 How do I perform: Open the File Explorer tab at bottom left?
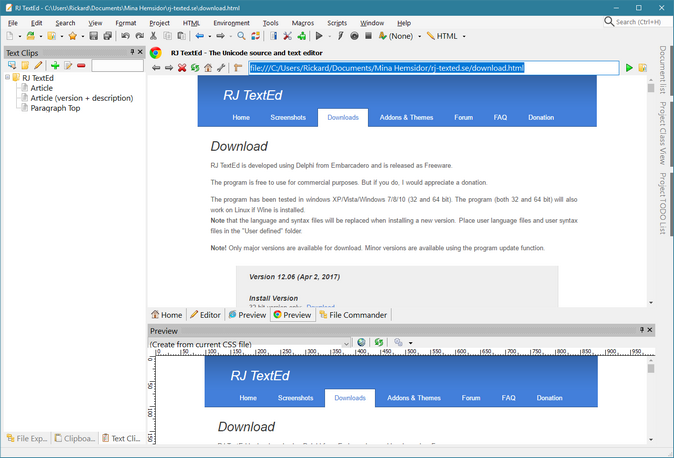coord(27,438)
